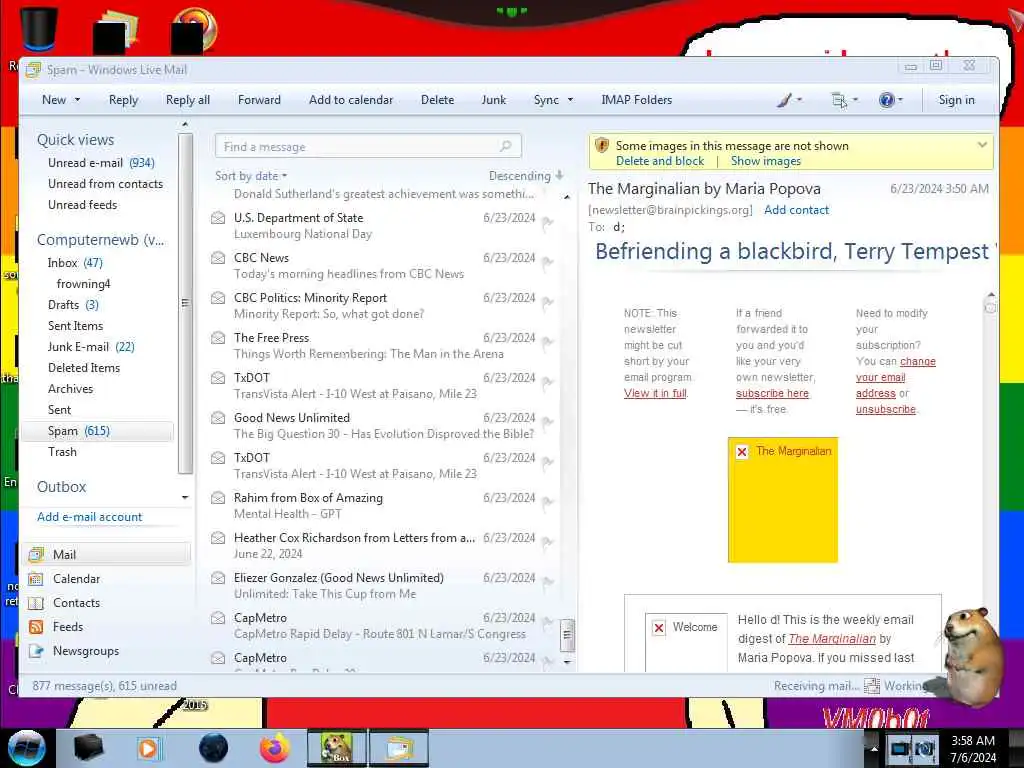Click envelope icon of Rahim from Box of Amazing
Screen dimensions: 1024x768
tap(218, 498)
